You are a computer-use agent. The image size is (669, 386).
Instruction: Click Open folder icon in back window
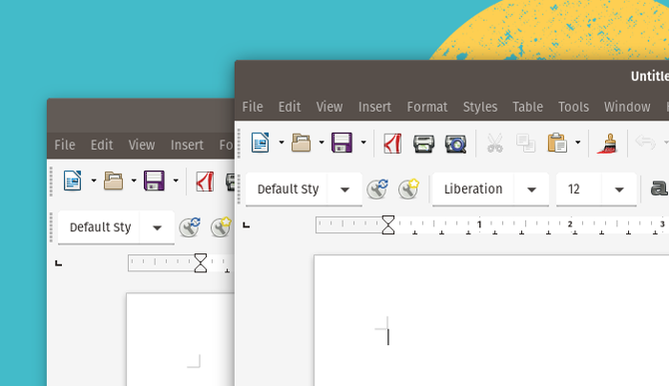click(113, 180)
